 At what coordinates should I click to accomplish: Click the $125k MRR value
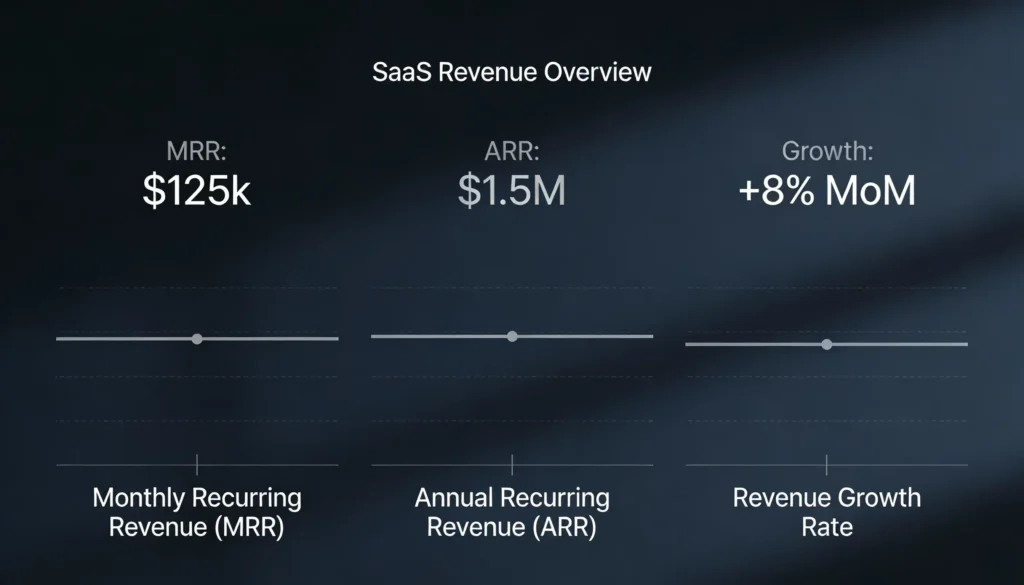pos(196,191)
